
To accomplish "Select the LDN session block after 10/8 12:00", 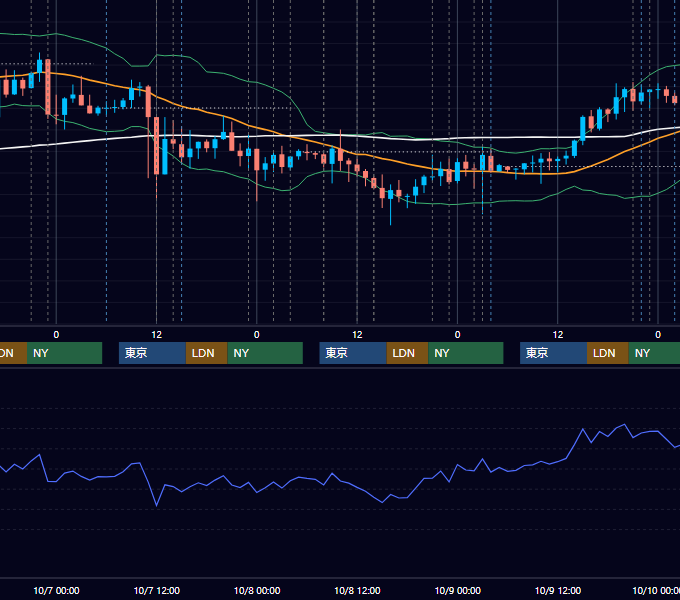I will coord(407,353).
